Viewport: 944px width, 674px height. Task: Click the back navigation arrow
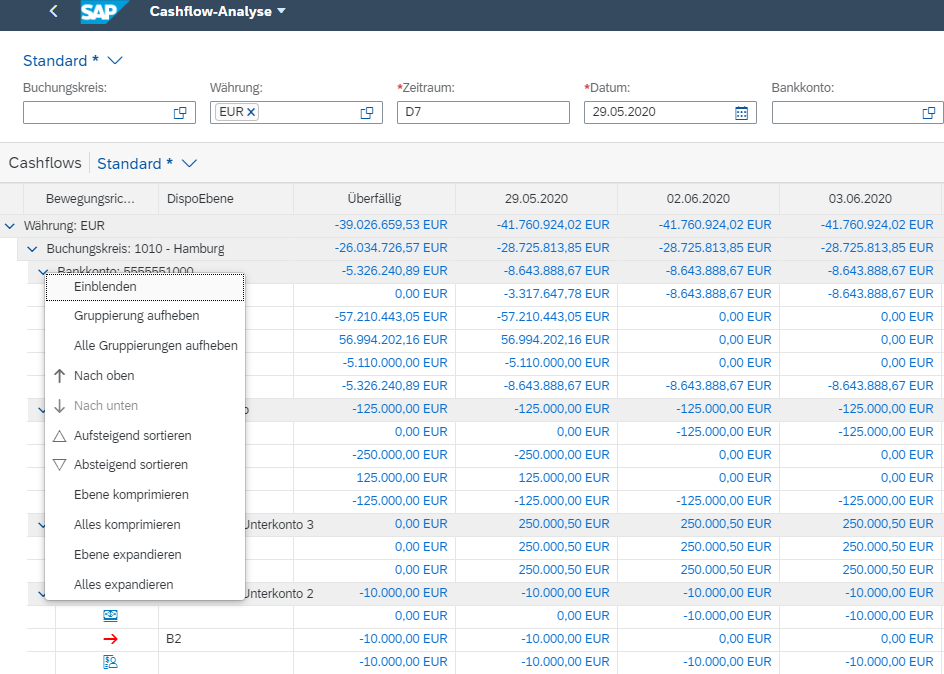pos(53,12)
